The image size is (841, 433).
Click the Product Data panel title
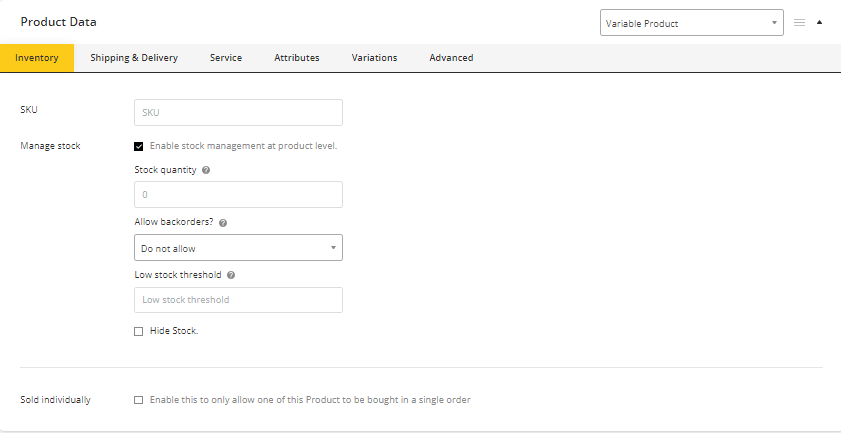click(x=59, y=22)
